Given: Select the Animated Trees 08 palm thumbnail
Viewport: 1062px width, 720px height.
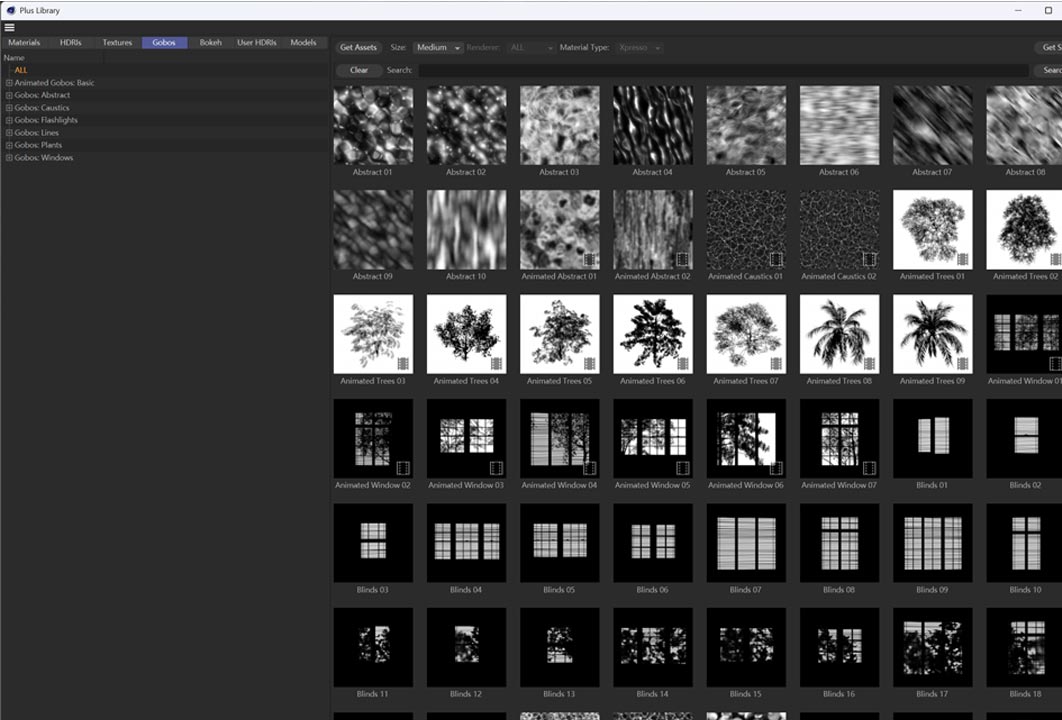Looking at the screenshot, I should coord(839,334).
